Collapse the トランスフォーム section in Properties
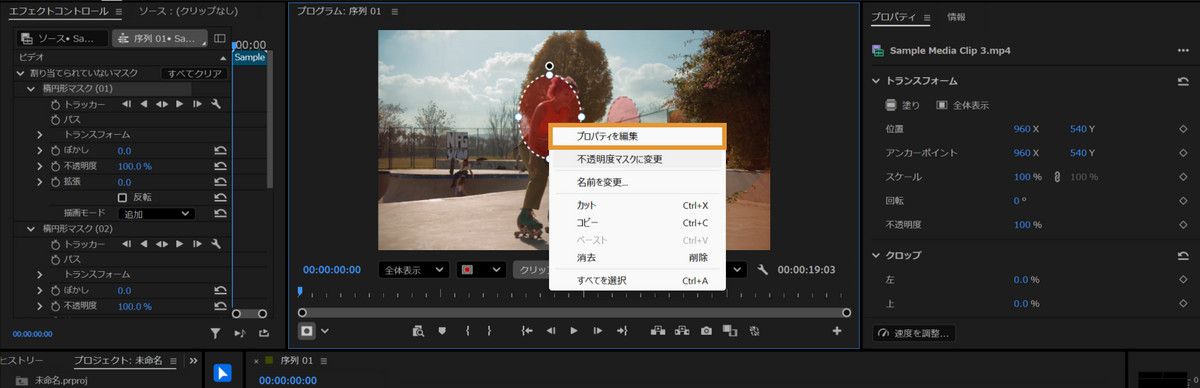The image size is (1200, 388). [877, 81]
